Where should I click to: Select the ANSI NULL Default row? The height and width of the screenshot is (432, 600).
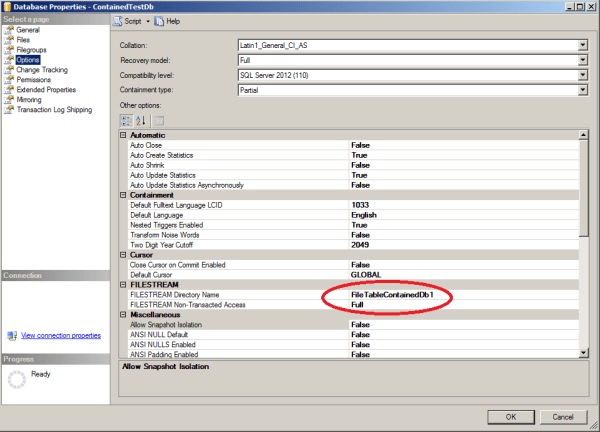tap(353, 334)
